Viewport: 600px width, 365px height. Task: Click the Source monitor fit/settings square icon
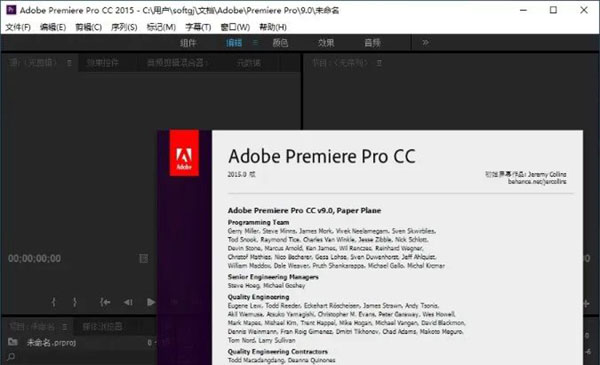pyautogui.click(x=143, y=259)
